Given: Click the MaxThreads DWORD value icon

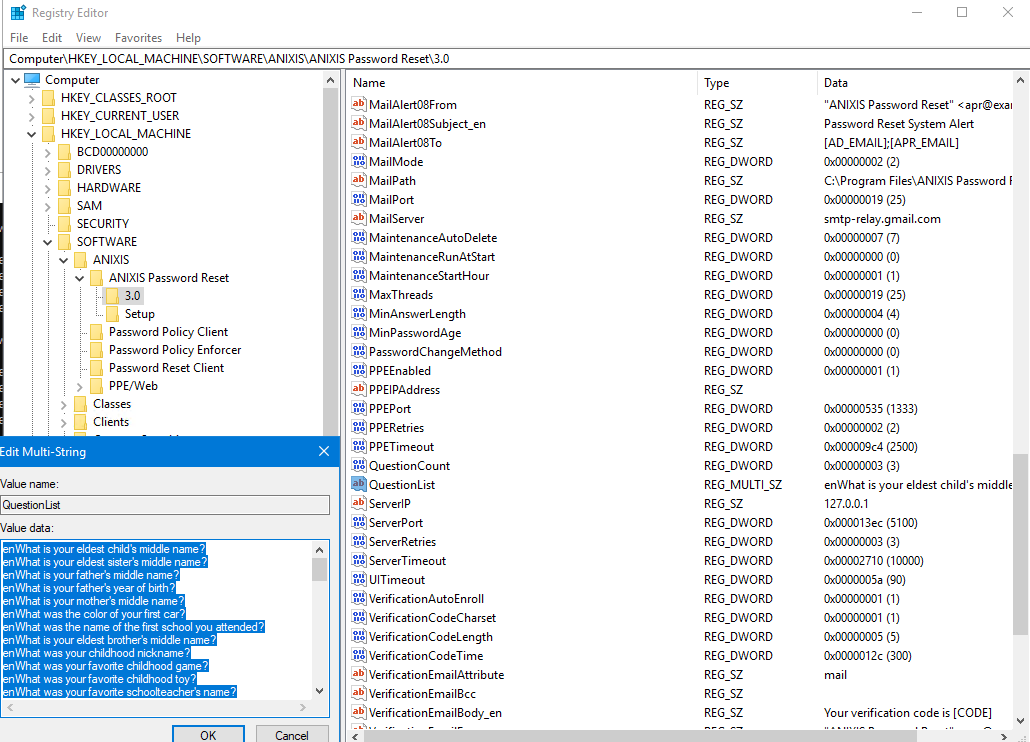Looking at the screenshot, I should pos(360,295).
